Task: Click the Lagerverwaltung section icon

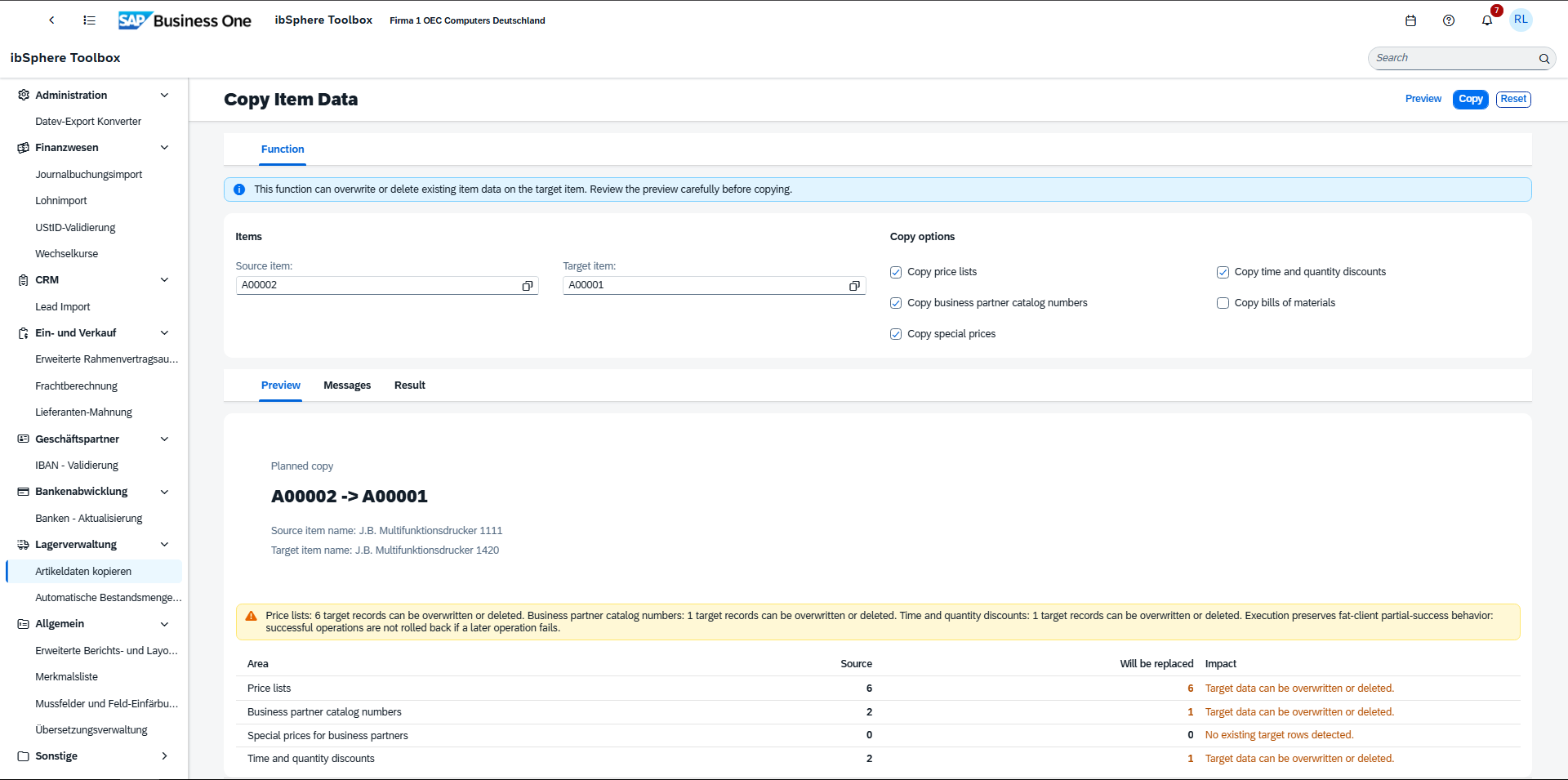Action: 23,545
